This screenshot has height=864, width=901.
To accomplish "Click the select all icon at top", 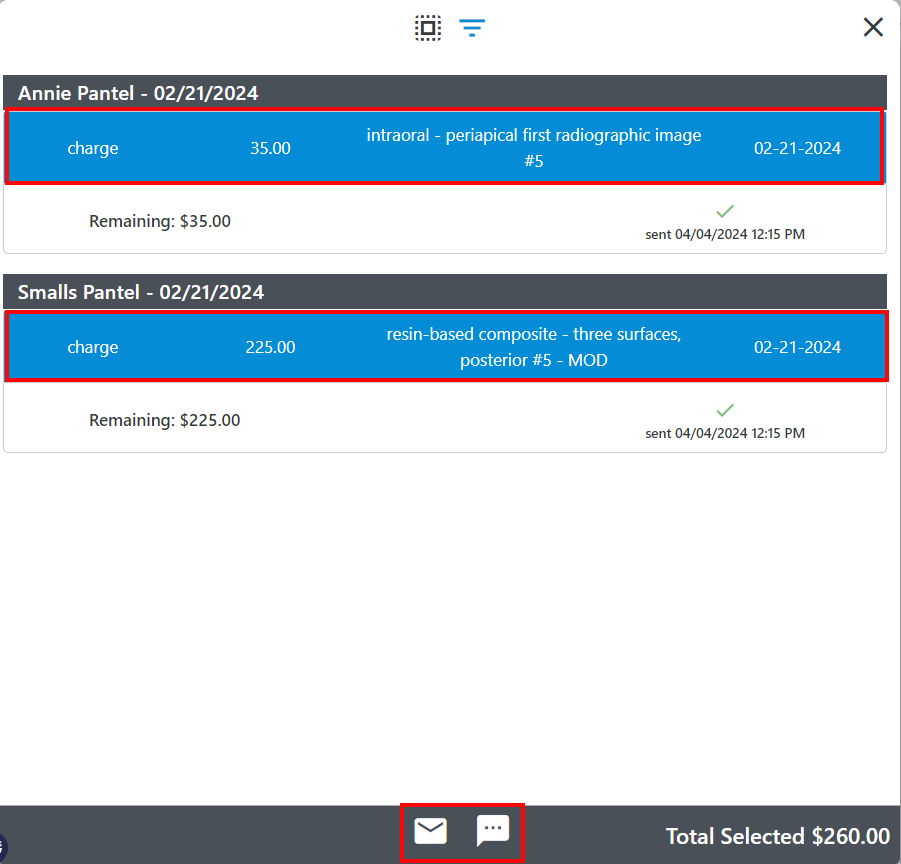I will coord(428,28).
